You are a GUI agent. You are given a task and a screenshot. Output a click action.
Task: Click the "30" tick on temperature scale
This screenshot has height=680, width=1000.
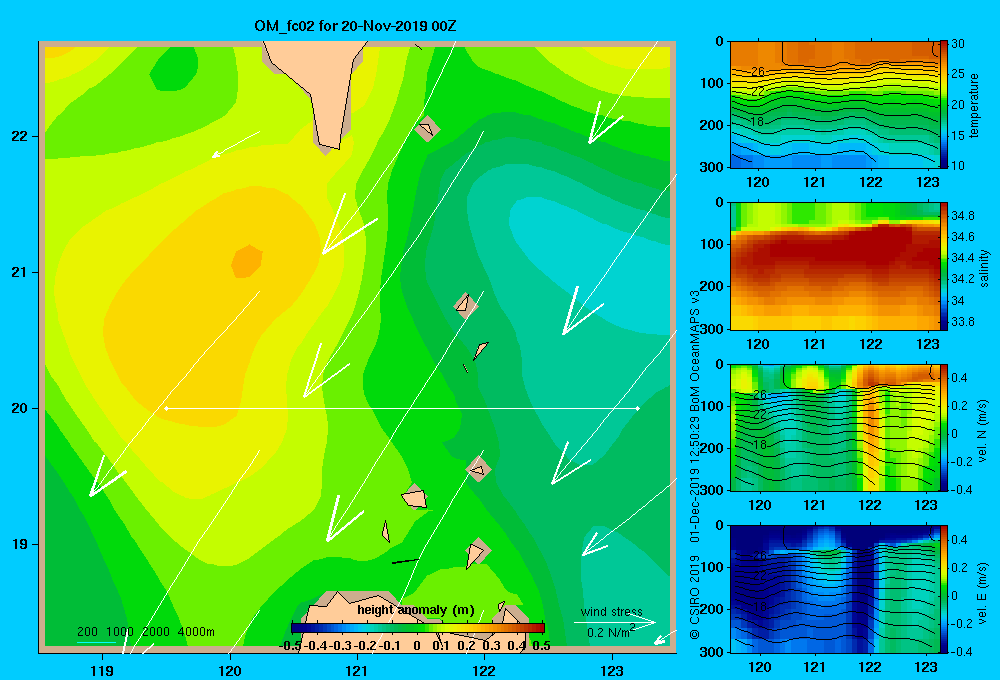coord(958,44)
